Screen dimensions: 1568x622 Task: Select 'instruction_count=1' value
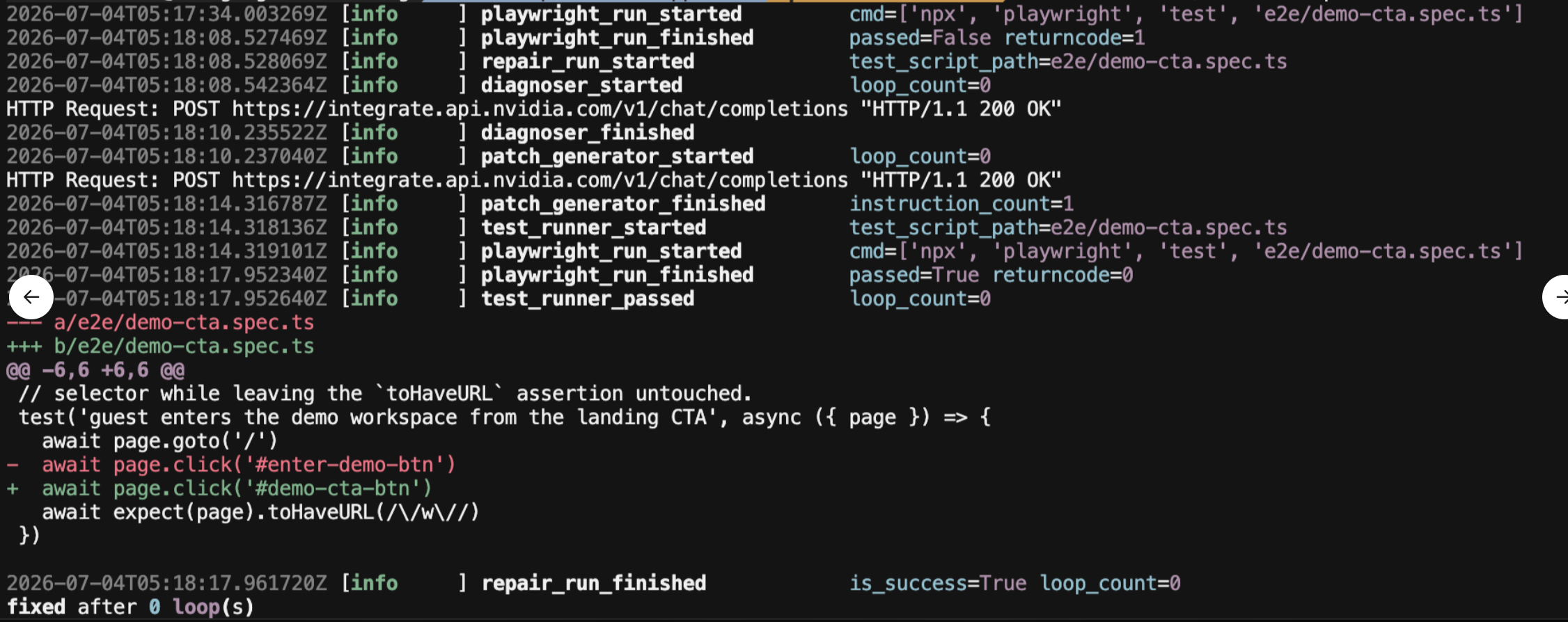pos(962,203)
